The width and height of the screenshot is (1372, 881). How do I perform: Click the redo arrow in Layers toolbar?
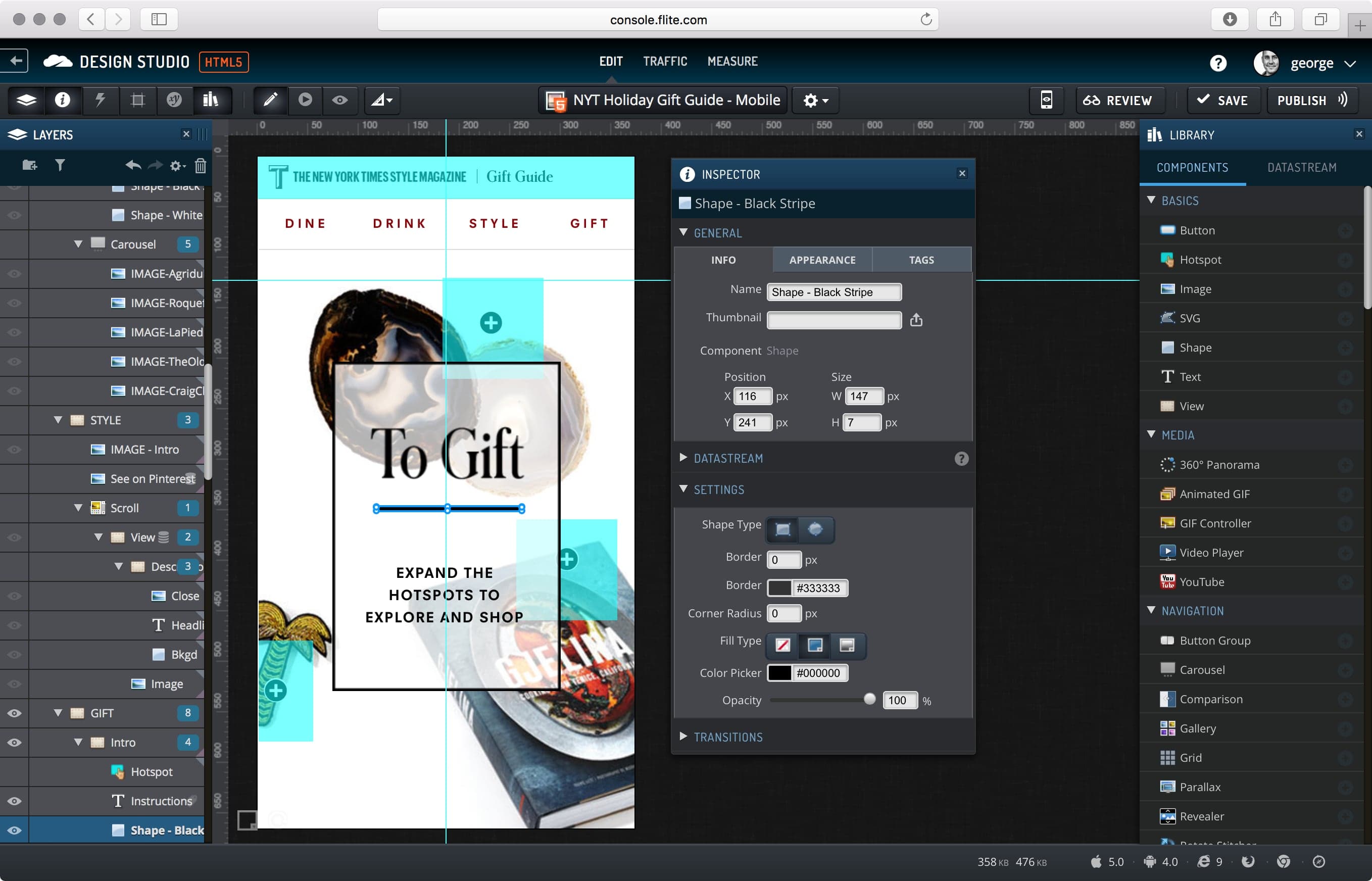tap(155, 165)
